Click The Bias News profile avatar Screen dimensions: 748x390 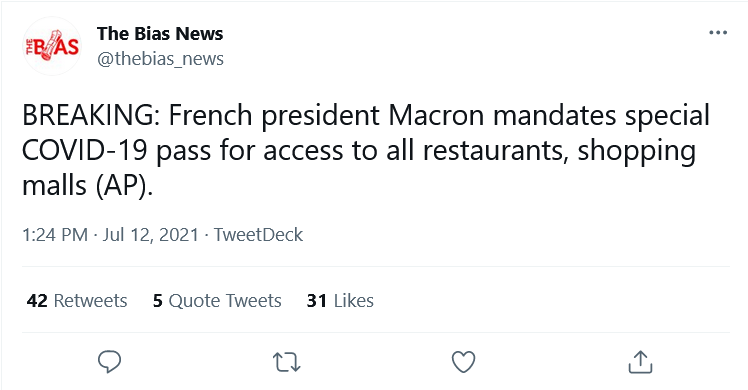[52, 46]
